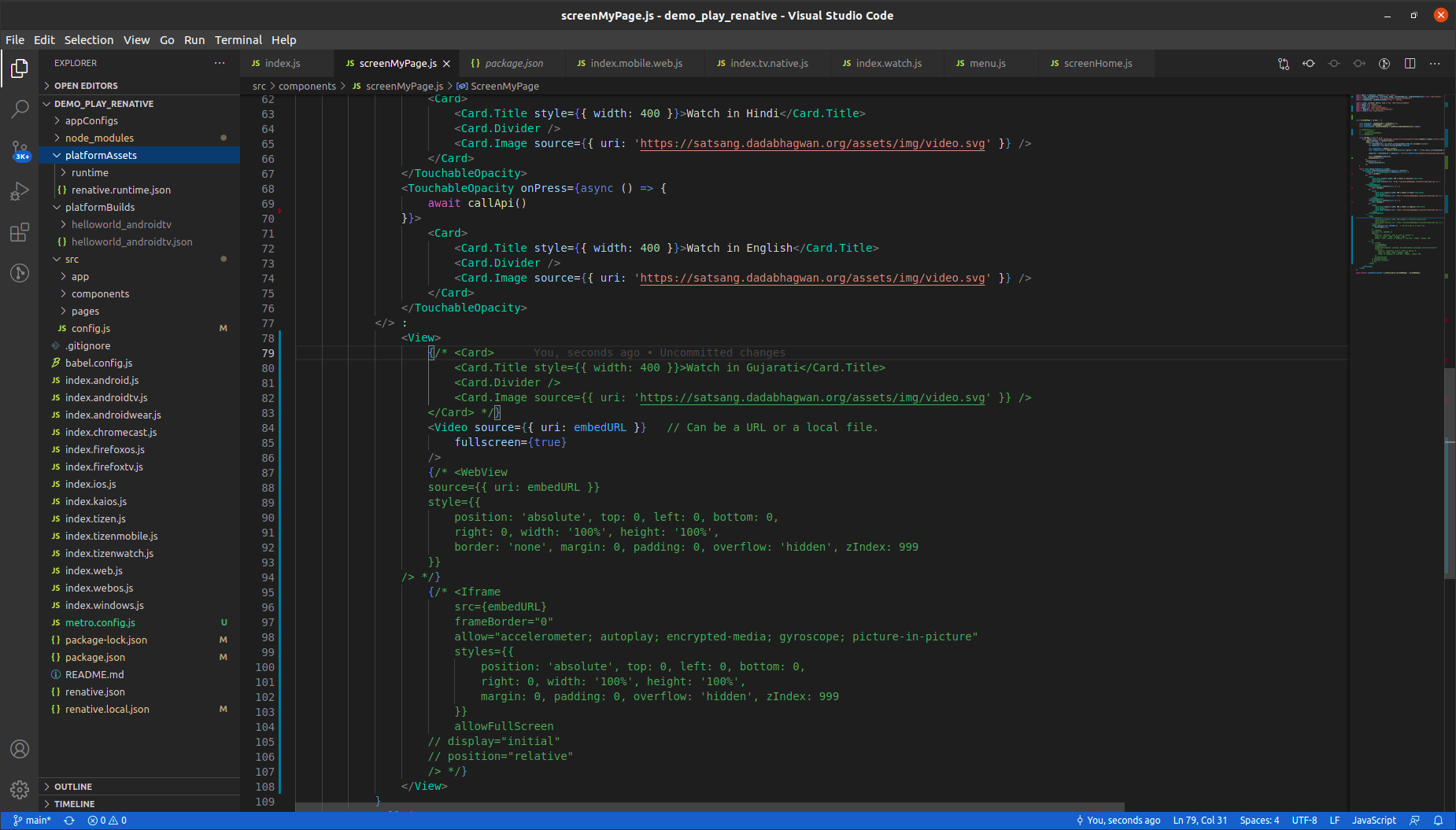This screenshot has width=1456, height=830.
Task: Click line number 84 in the gutter
Action: [x=268, y=428]
